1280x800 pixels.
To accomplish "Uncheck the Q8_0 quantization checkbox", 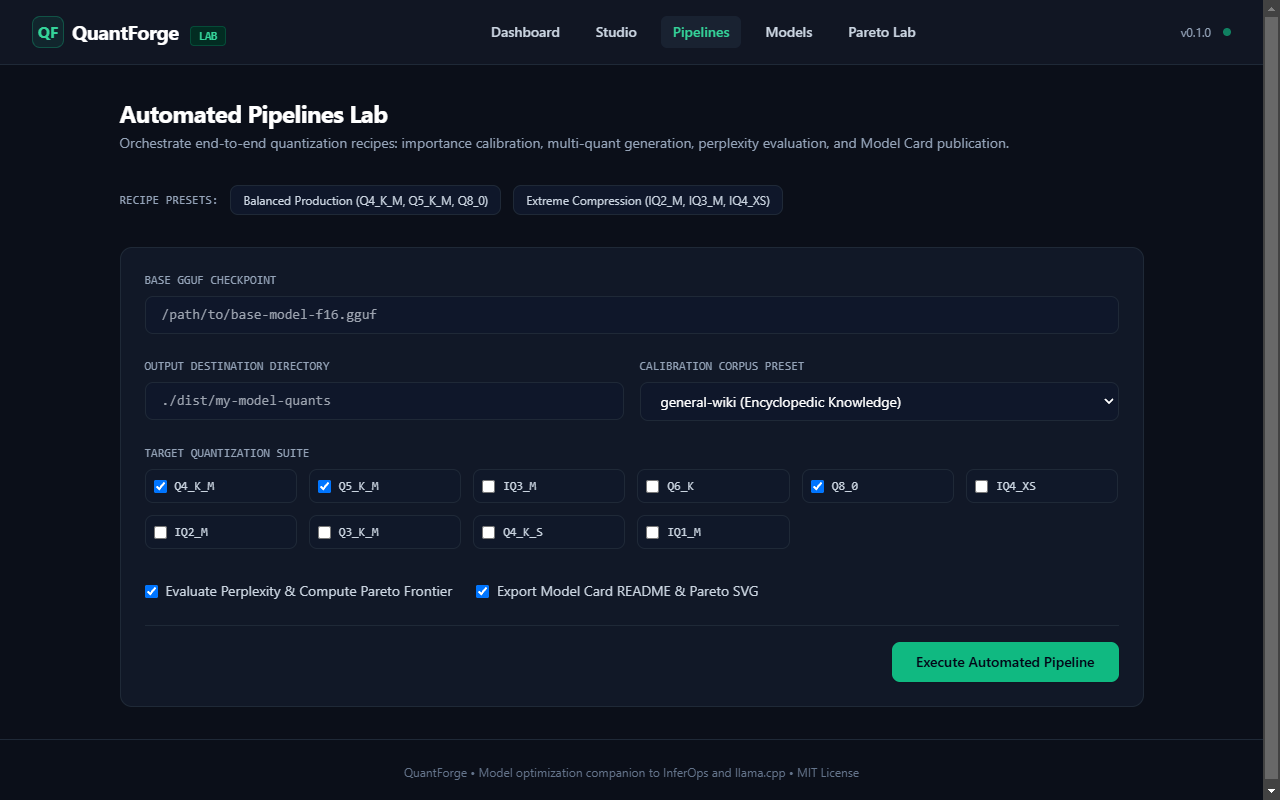I will point(817,487).
